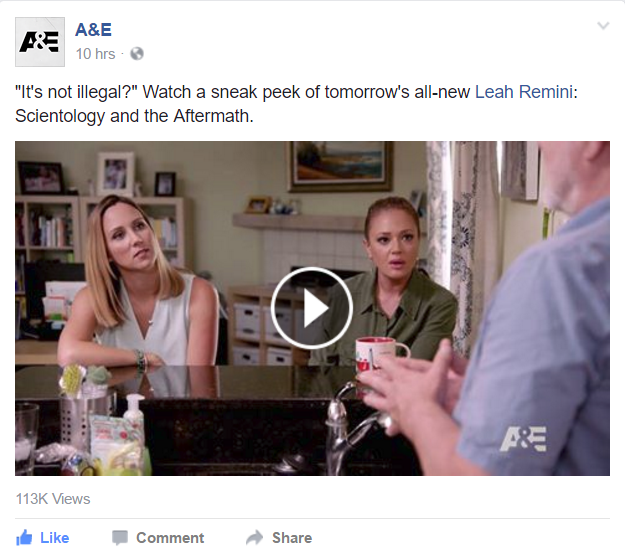Click the 113K Views count
This screenshot has height=554, width=625.
click(53, 499)
